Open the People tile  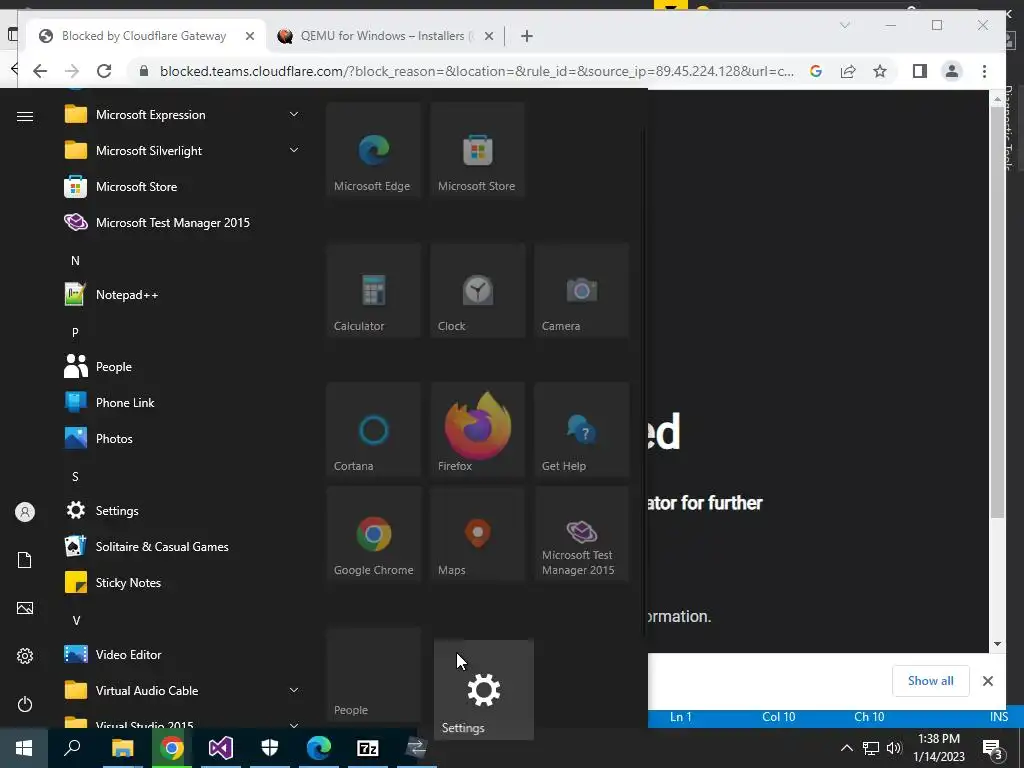coord(374,674)
